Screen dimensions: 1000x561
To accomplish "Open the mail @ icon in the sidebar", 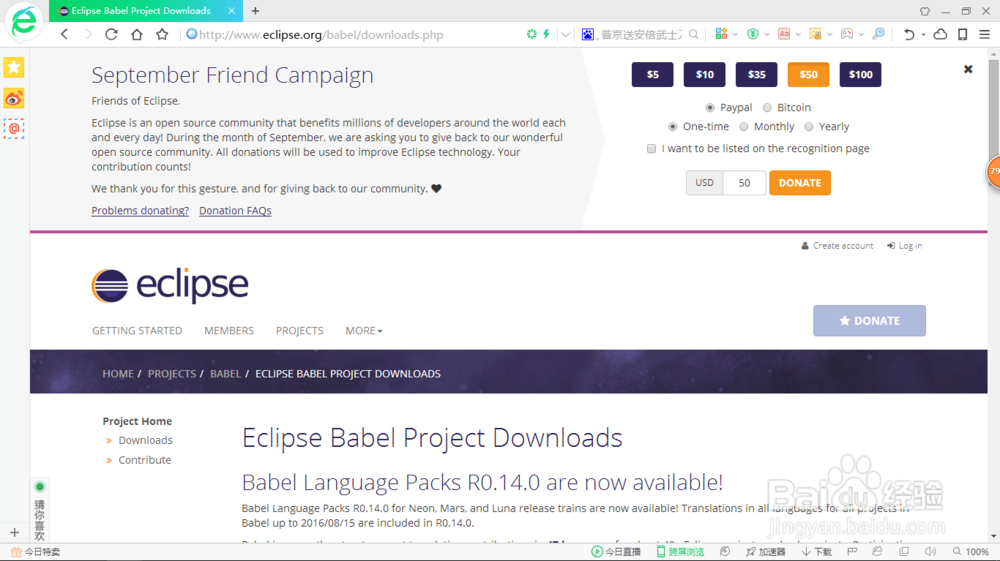I will (14, 129).
